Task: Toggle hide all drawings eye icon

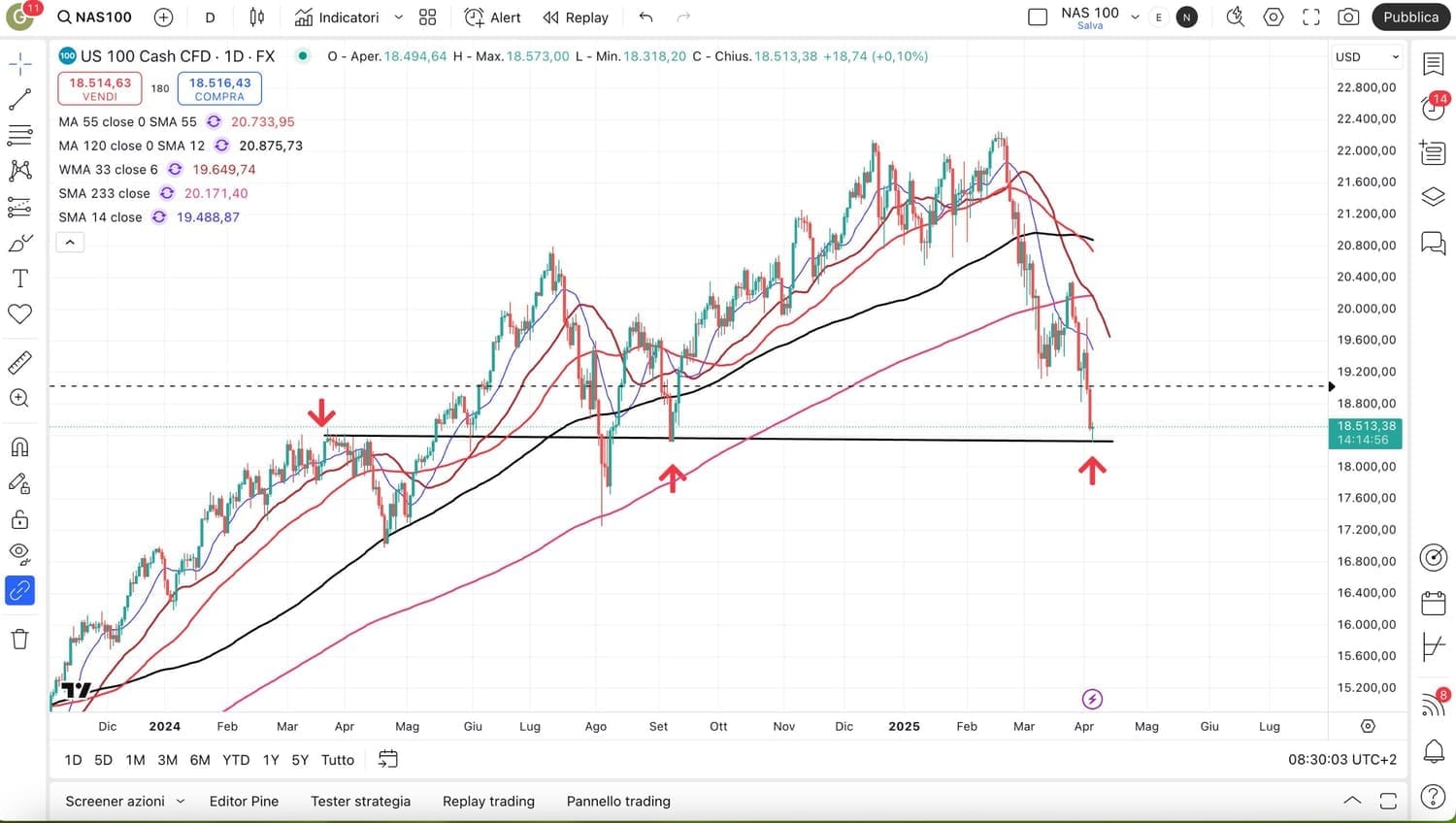Action: [x=19, y=553]
